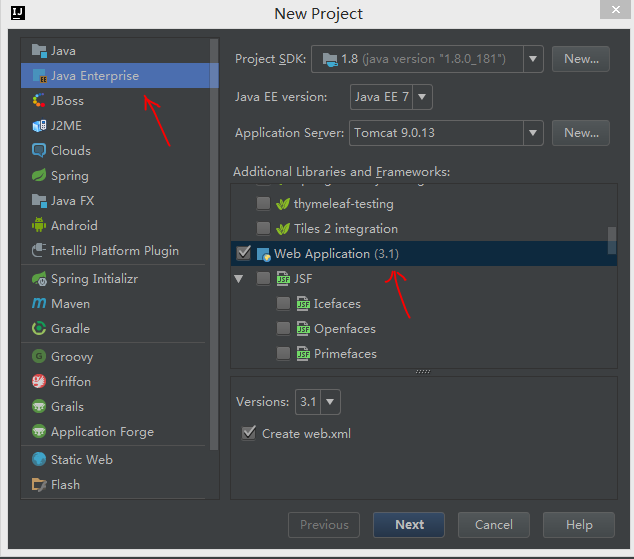Image resolution: width=634 pixels, height=559 pixels.
Task: Select the Flash folder icon
Action: pos(39,484)
